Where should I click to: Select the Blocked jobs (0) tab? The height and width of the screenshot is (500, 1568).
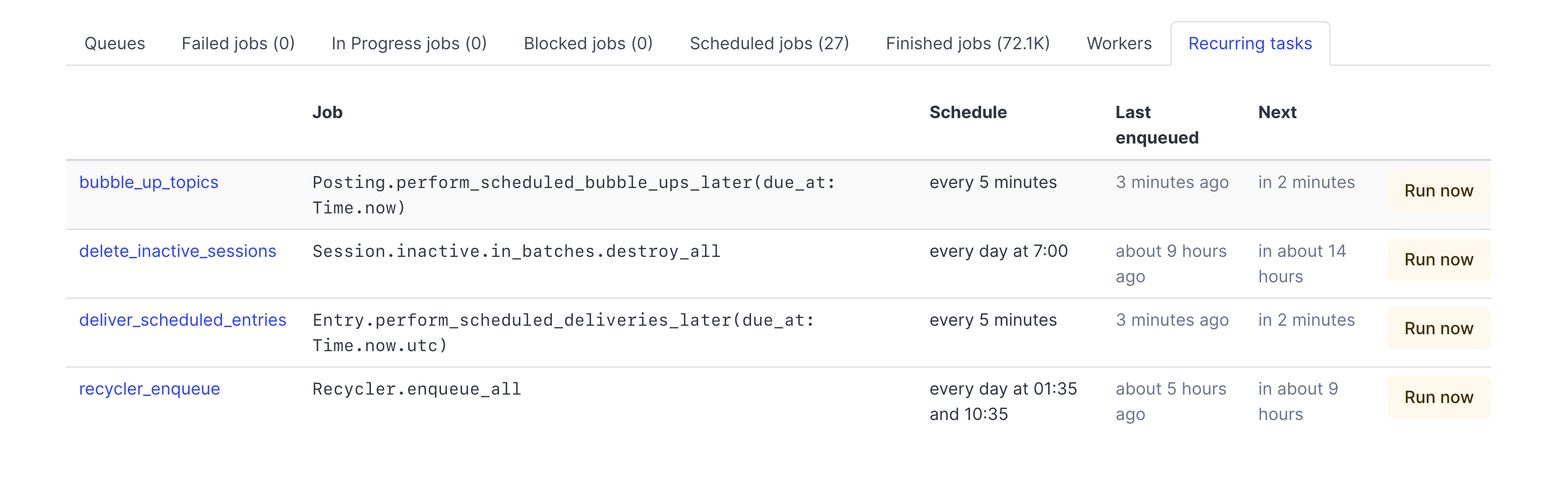[x=588, y=44]
